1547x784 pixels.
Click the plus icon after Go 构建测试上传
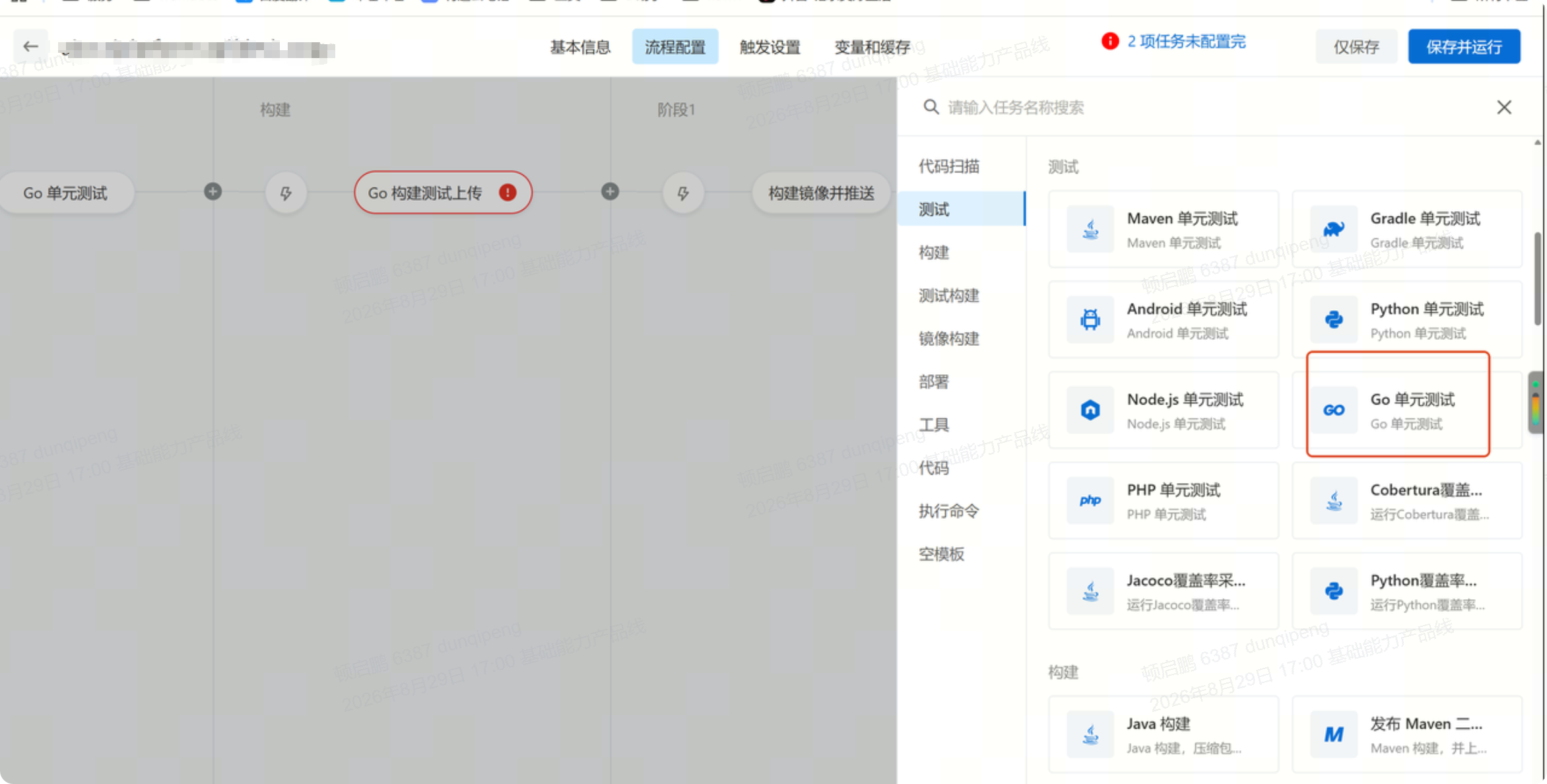(x=610, y=192)
